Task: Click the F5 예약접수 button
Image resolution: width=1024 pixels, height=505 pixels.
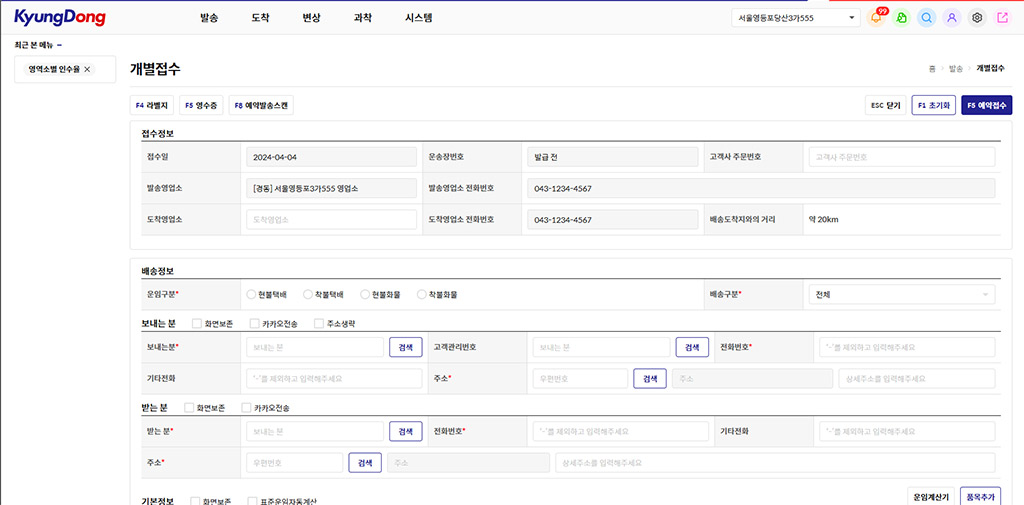Action: tap(986, 105)
